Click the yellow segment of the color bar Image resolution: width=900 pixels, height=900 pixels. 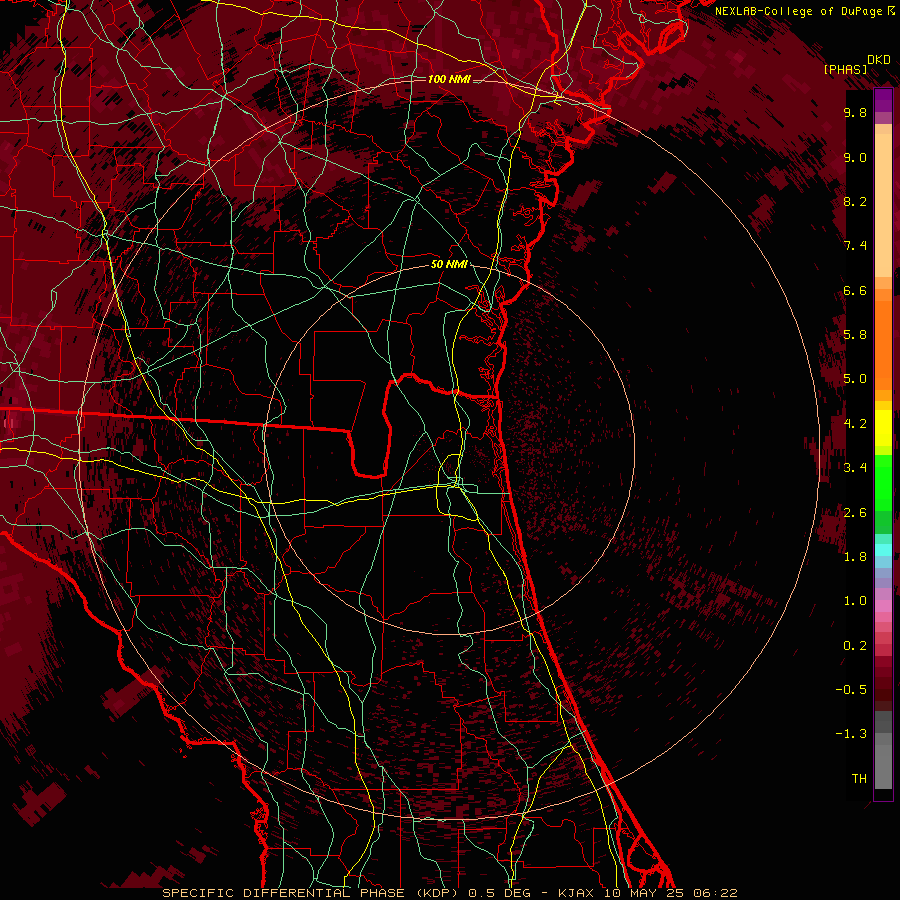coord(883,428)
